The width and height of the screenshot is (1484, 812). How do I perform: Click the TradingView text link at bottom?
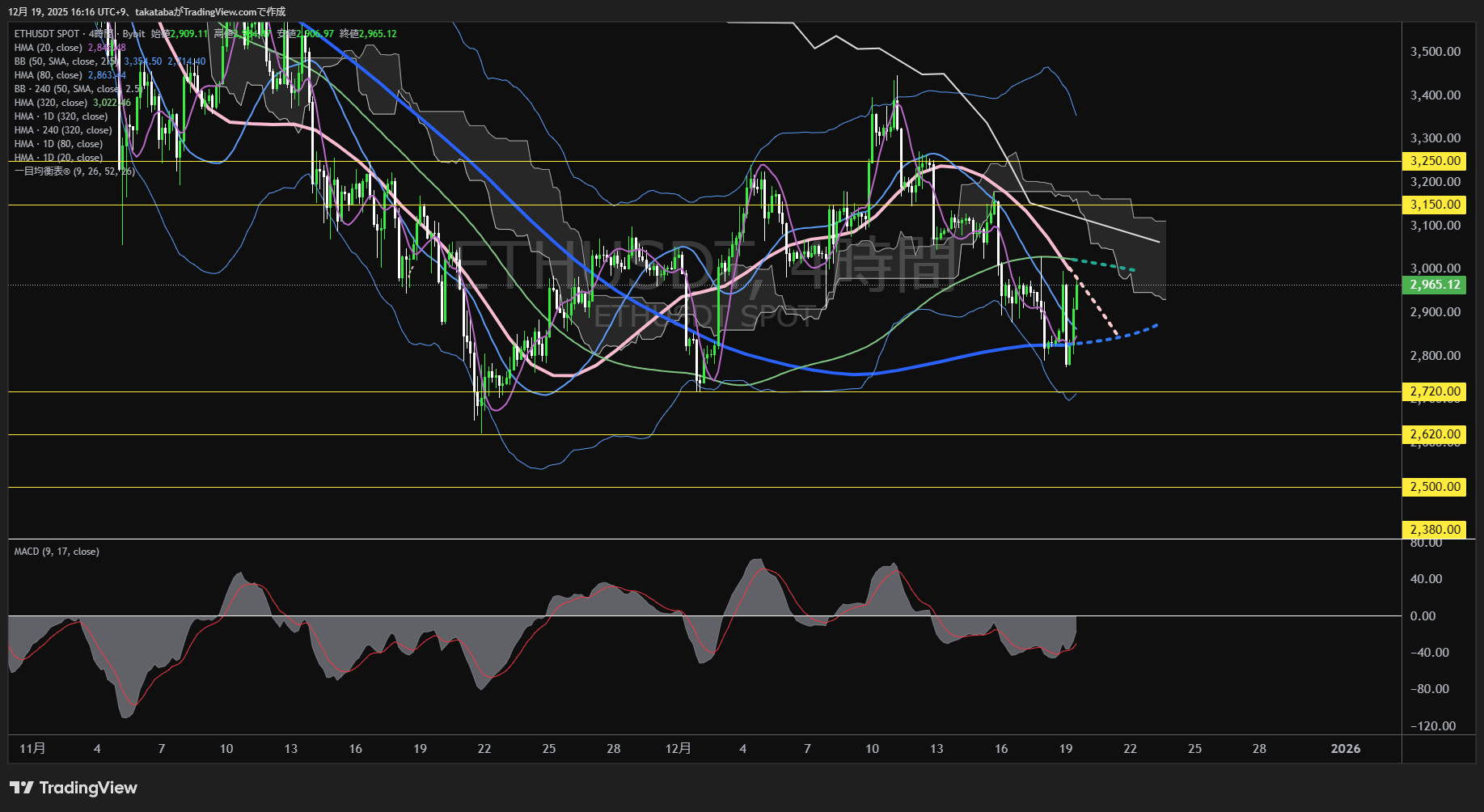(x=88, y=788)
